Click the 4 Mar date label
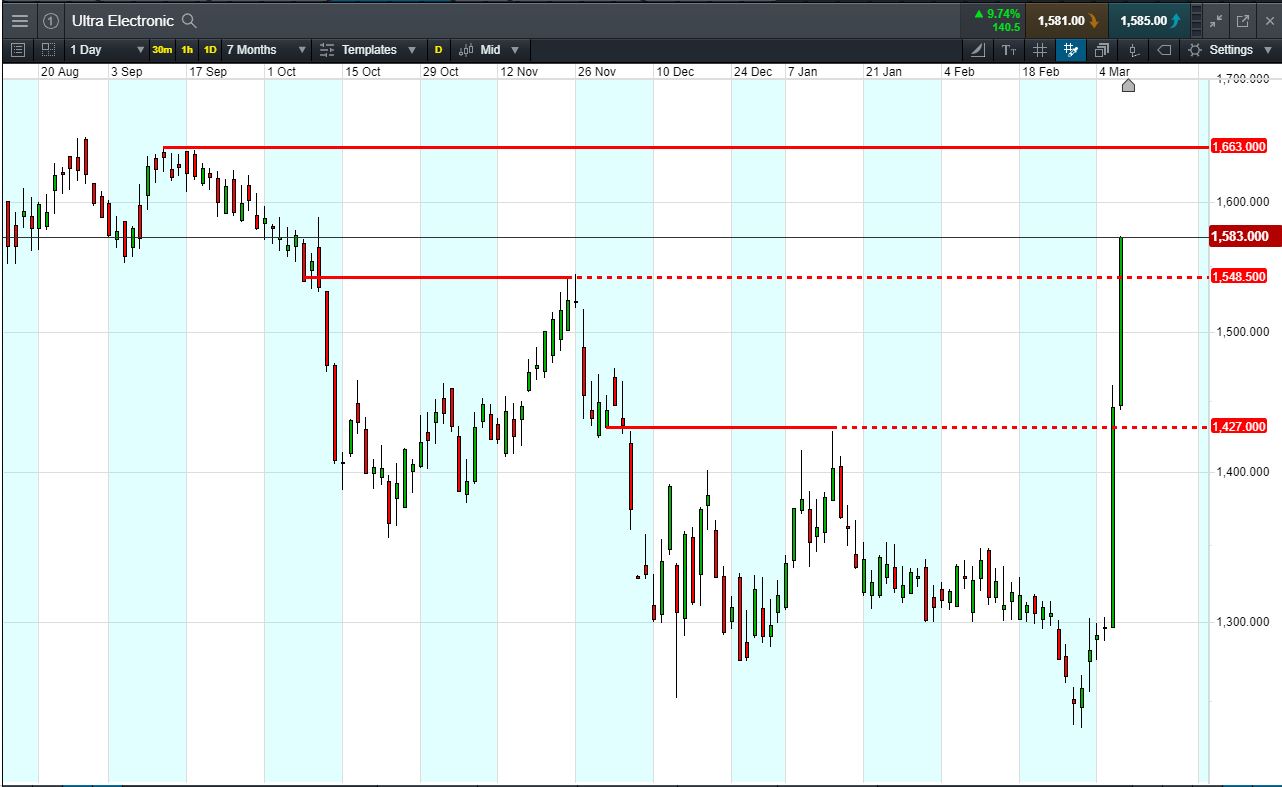This screenshot has width=1282, height=787. tap(1115, 72)
